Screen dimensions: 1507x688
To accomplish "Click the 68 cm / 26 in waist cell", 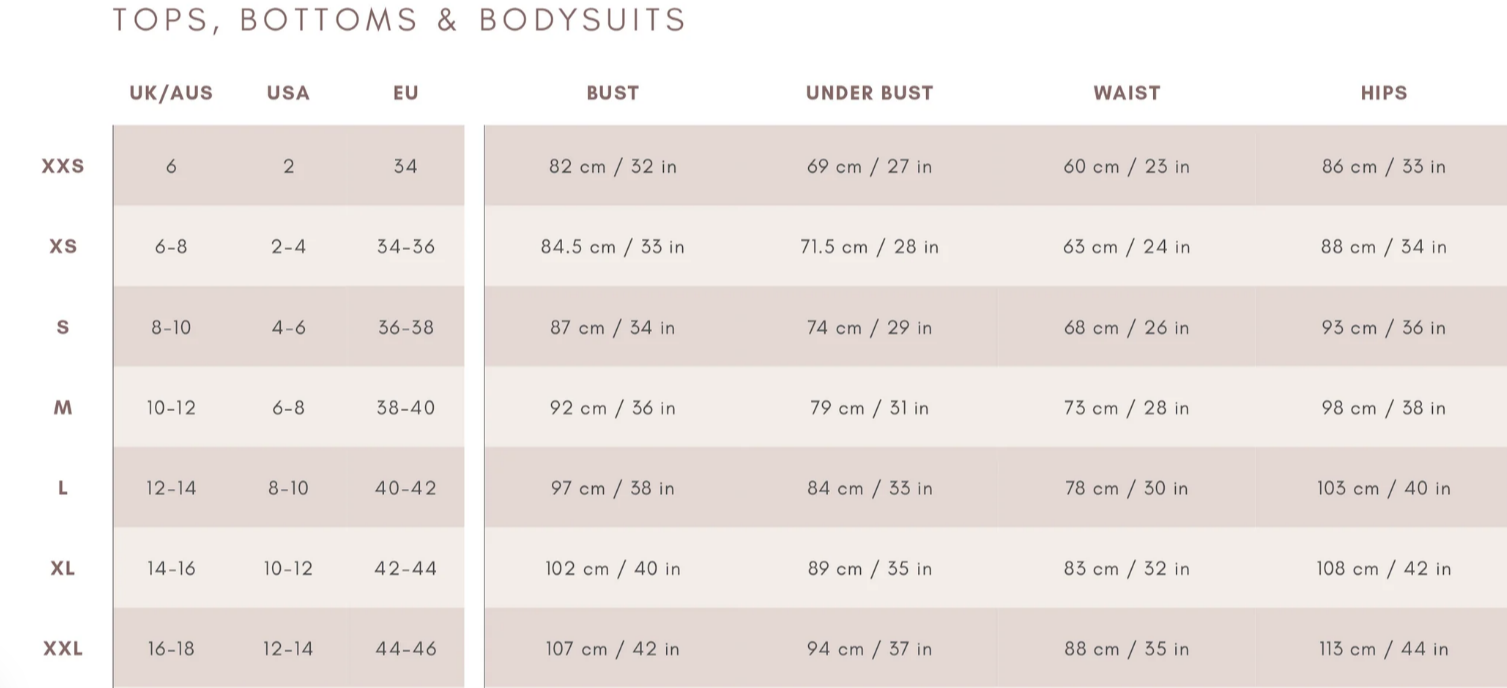I will tap(1126, 328).
